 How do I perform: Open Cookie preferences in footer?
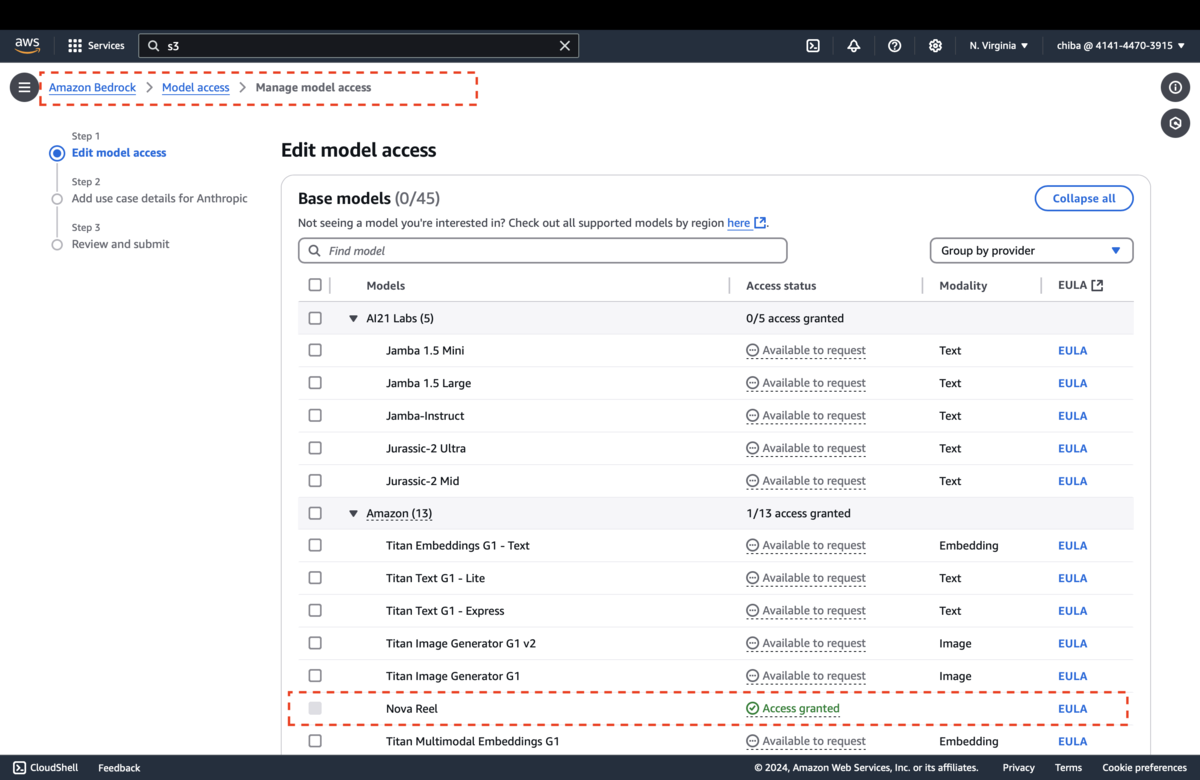tap(1144, 768)
